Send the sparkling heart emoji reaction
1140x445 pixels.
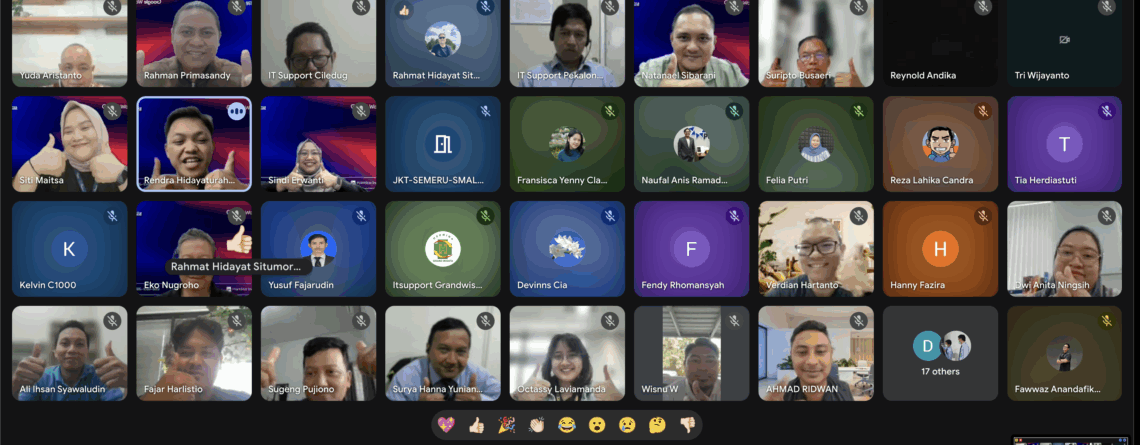pyautogui.click(x=446, y=425)
